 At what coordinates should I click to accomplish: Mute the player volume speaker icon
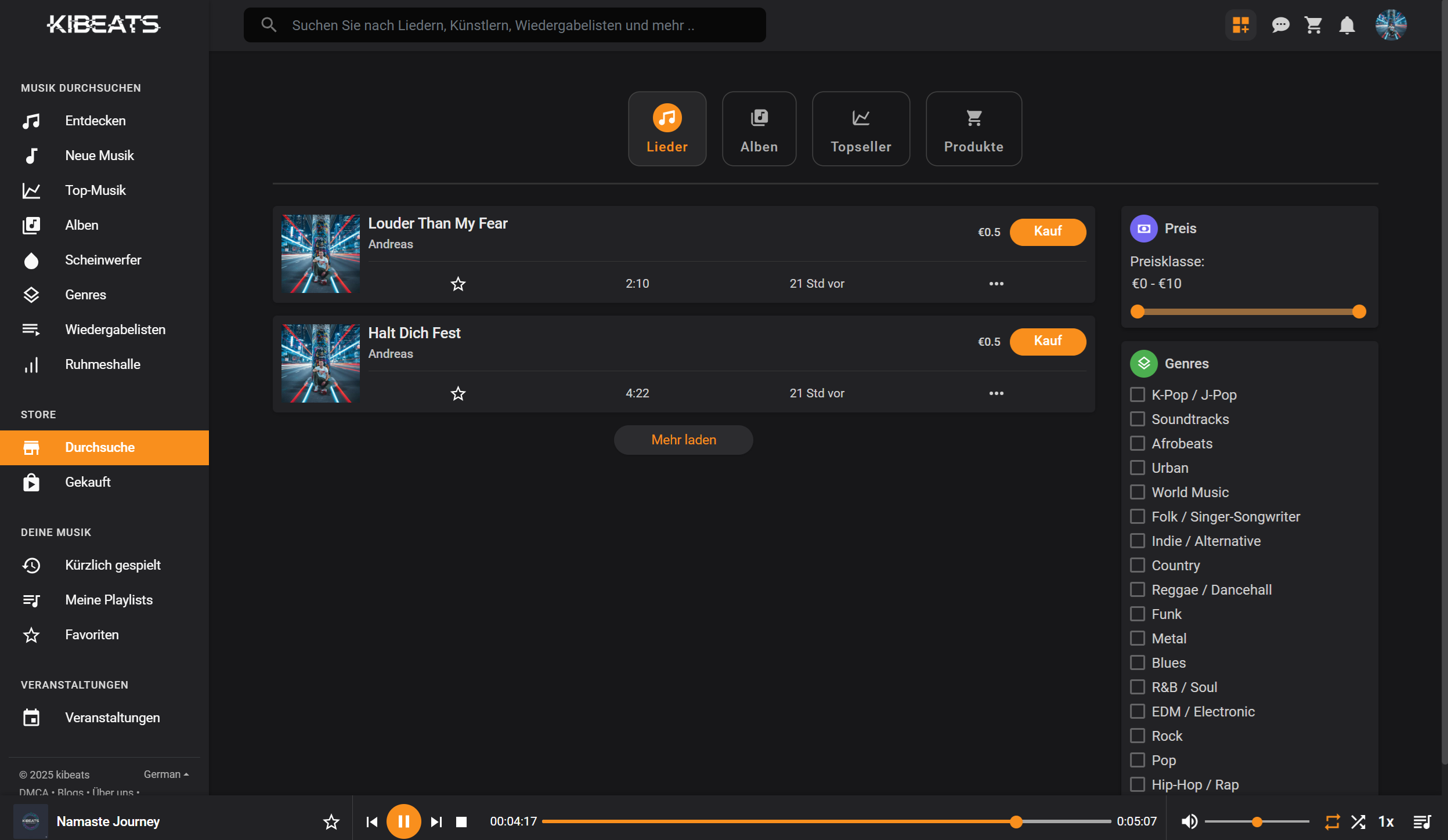click(1189, 821)
